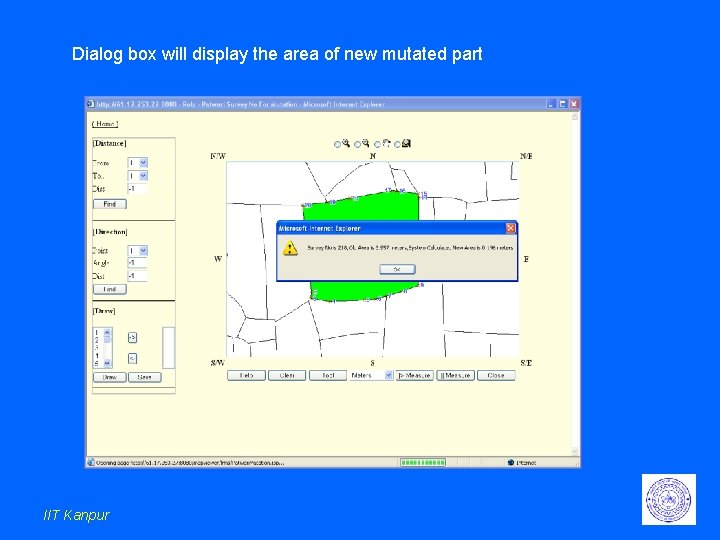Click the S/W compass label
Image resolution: width=720 pixels, height=540 pixels.
(218, 363)
